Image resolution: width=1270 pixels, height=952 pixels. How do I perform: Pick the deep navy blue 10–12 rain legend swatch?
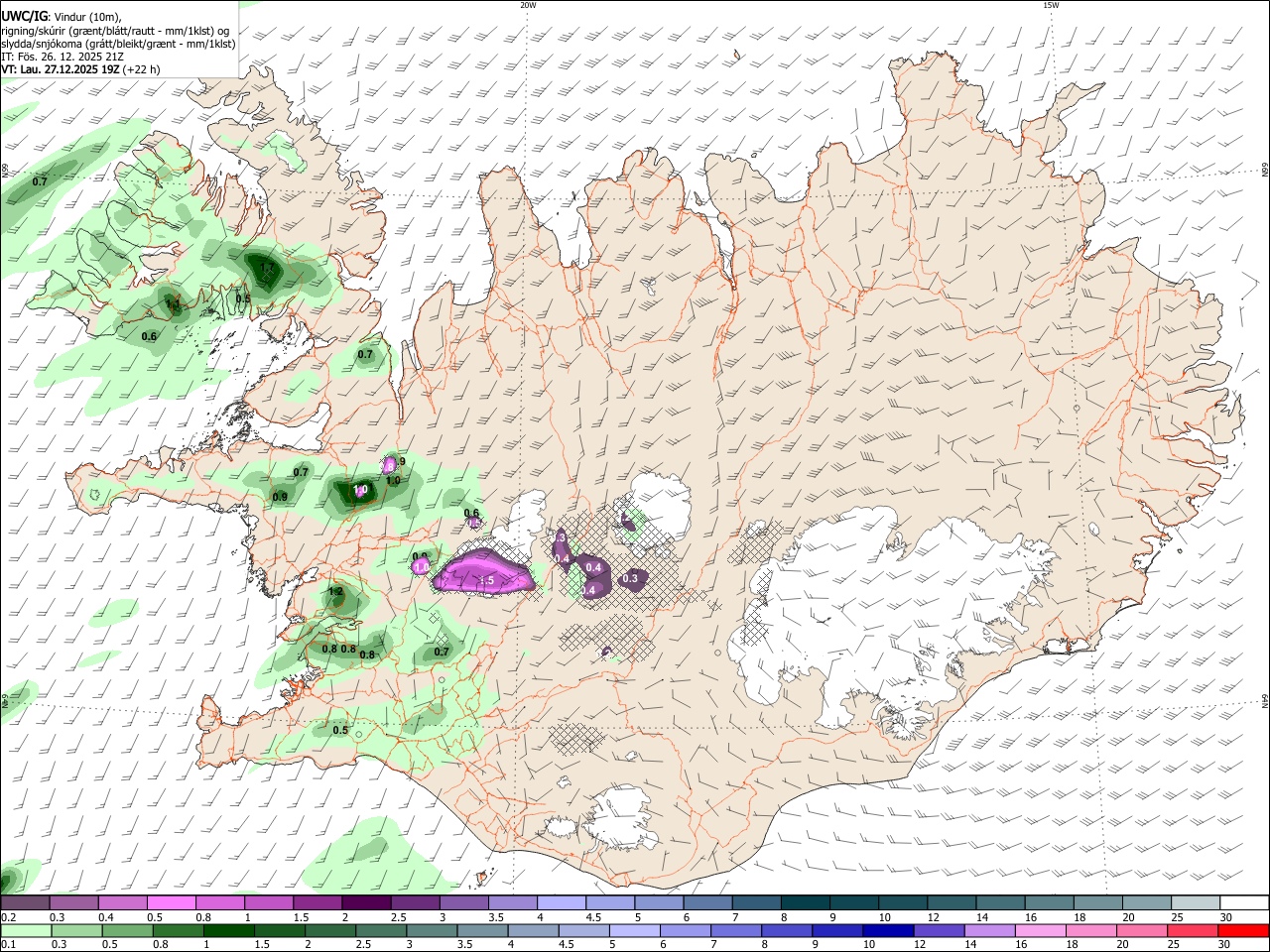(889, 930)
